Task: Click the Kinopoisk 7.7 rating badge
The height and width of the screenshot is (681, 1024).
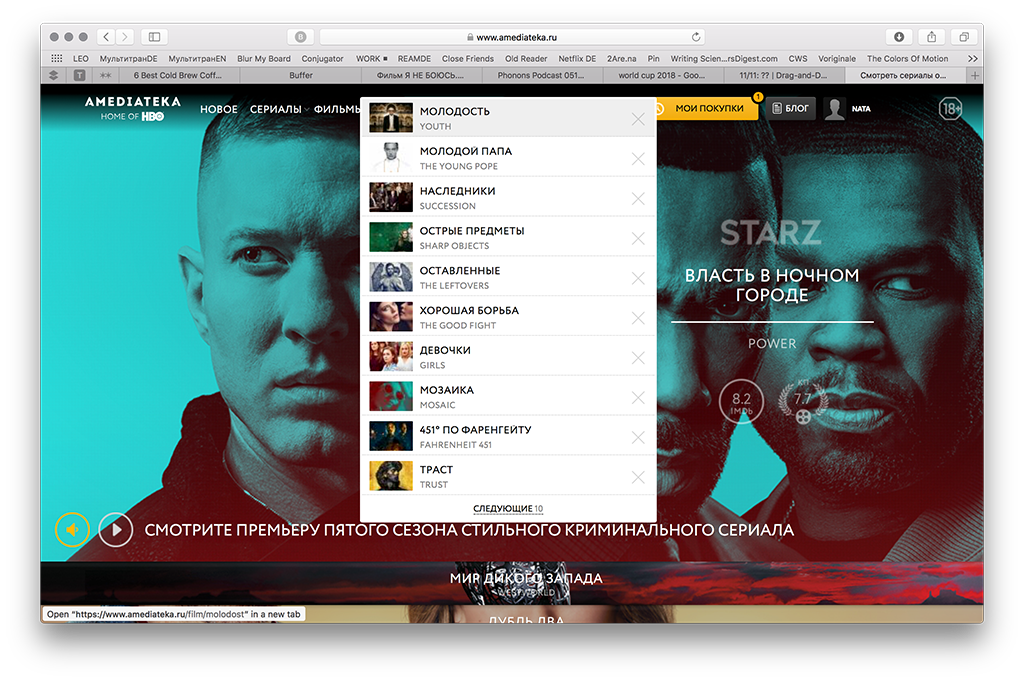Action: click(x=803, y=402)
